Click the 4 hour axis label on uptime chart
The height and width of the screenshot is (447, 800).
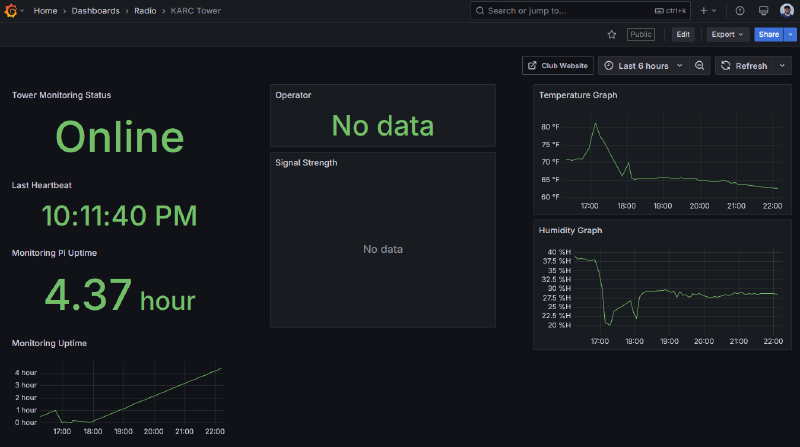26,372
